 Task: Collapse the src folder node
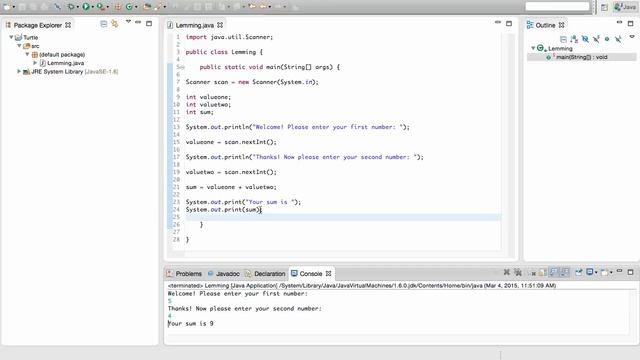tap(19, 46)
